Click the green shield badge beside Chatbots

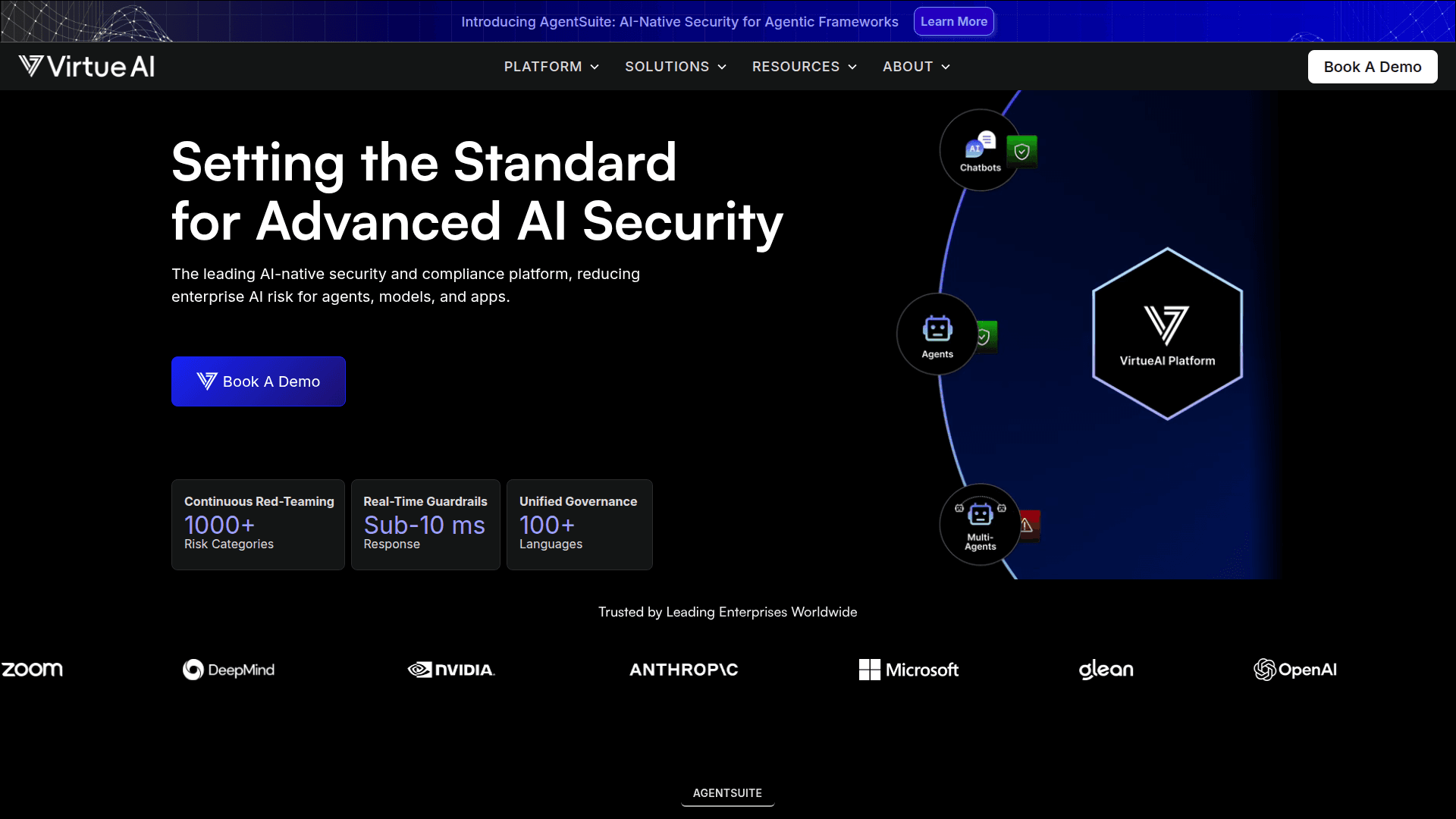(1022, 152)
